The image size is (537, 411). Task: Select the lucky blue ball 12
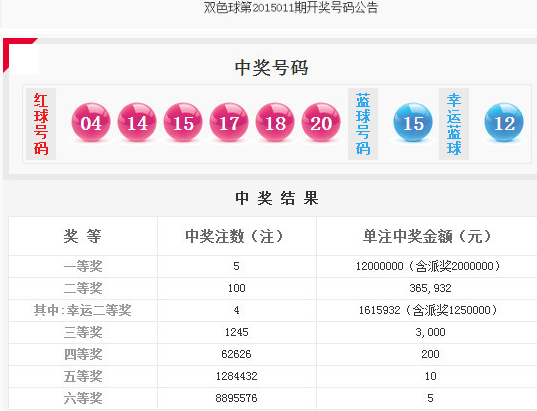point(504,122)
